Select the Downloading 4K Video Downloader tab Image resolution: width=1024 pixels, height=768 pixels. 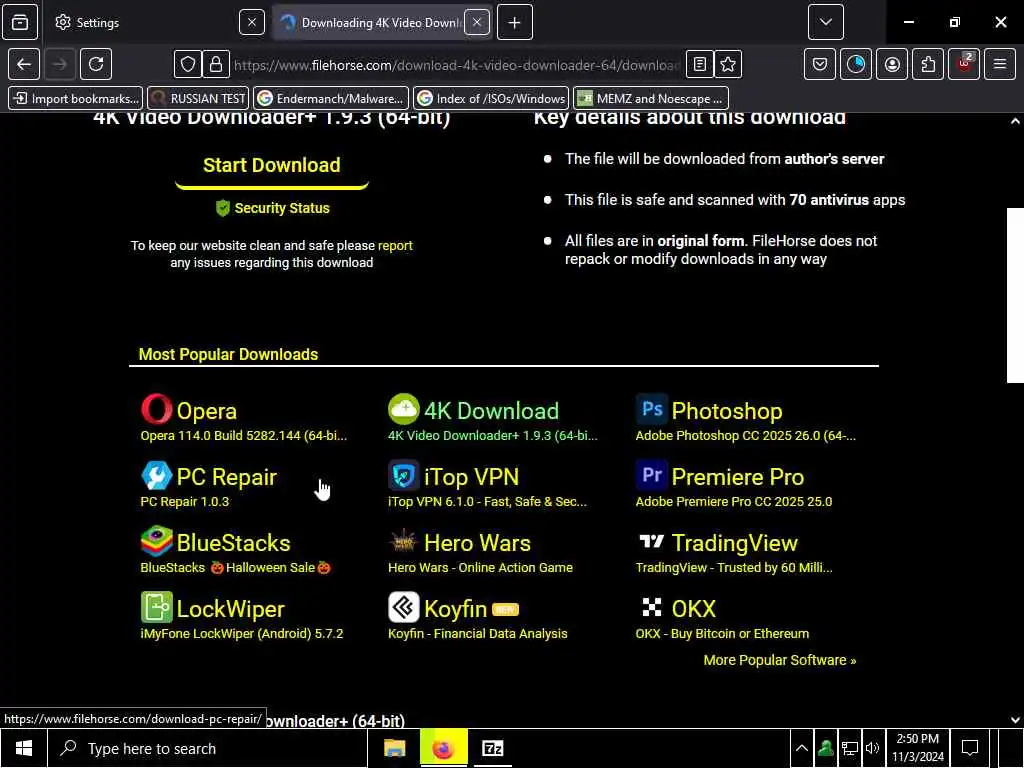(372, 22)
